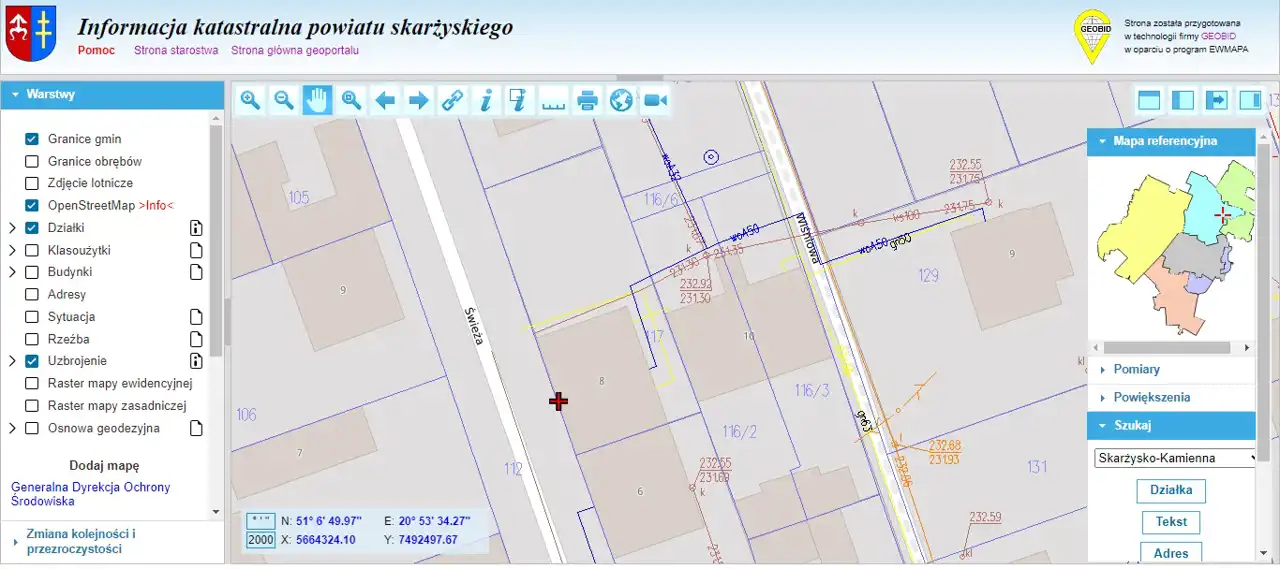The width and height of the screenshot is (1280, 569).
Task: Expand the Działki layer tree node
Action: (12, 228)
